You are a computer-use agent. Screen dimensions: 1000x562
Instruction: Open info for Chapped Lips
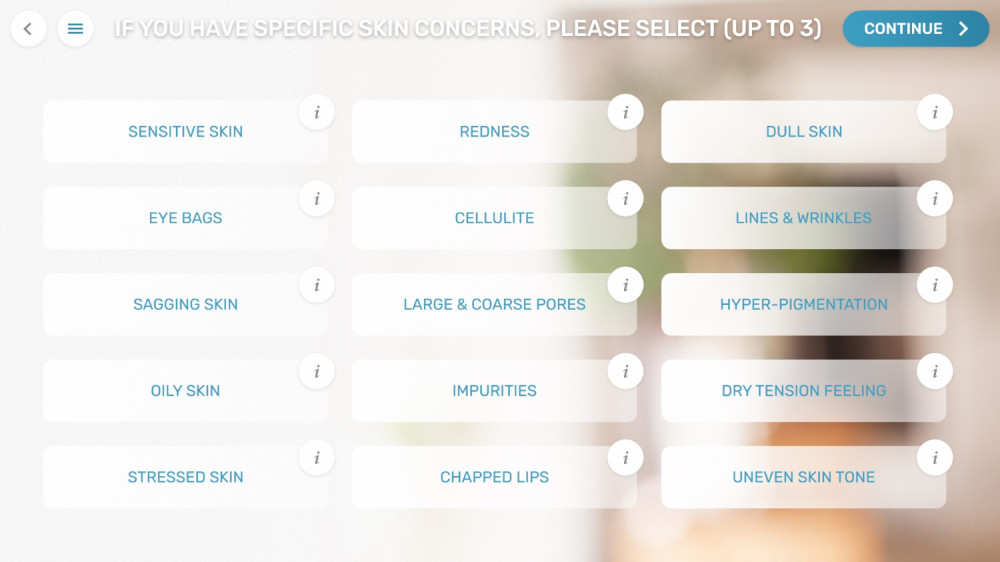pos(626,458)
